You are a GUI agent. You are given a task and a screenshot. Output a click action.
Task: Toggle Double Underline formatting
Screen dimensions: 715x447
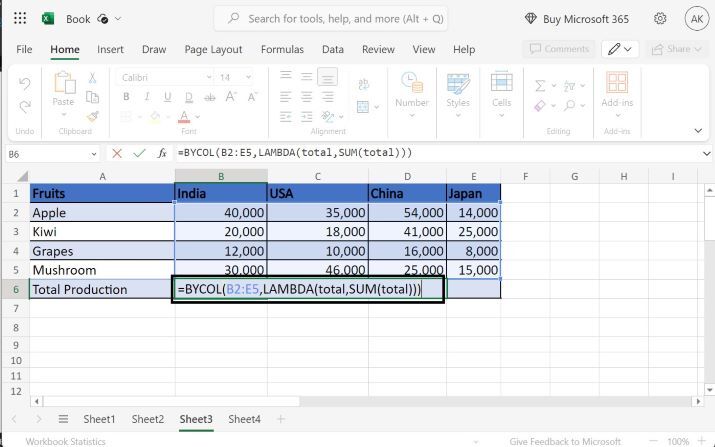[x=189, y=97]
